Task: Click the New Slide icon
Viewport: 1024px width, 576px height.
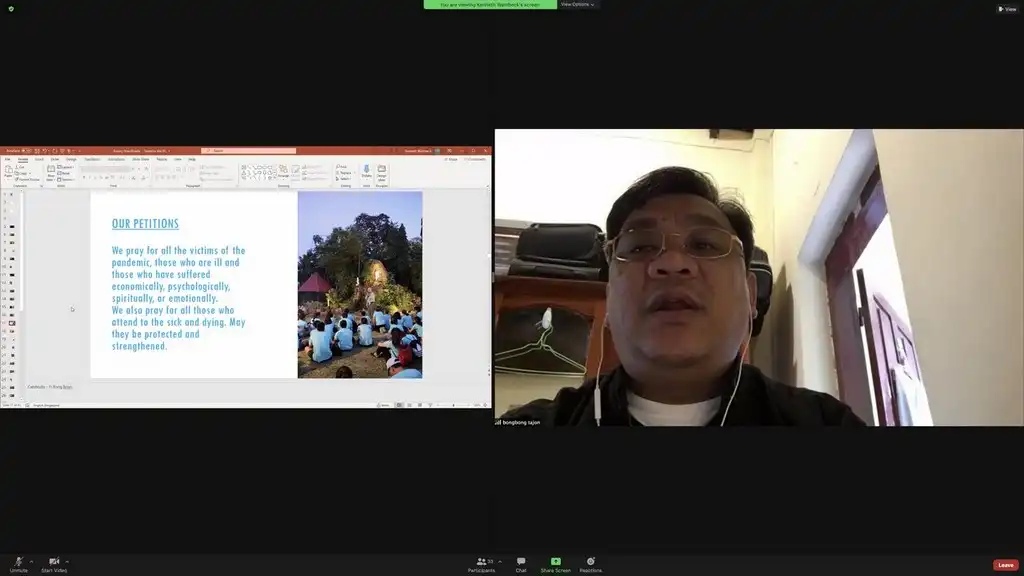Action: 50,172
